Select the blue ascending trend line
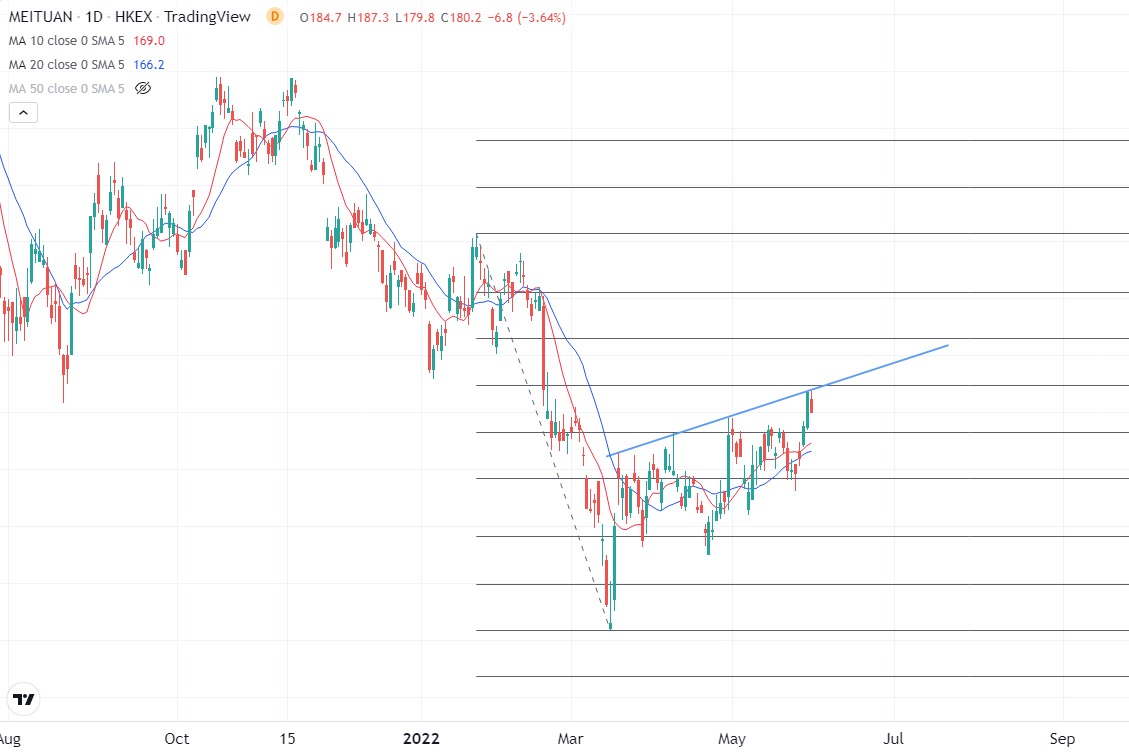 click(880, 366)
